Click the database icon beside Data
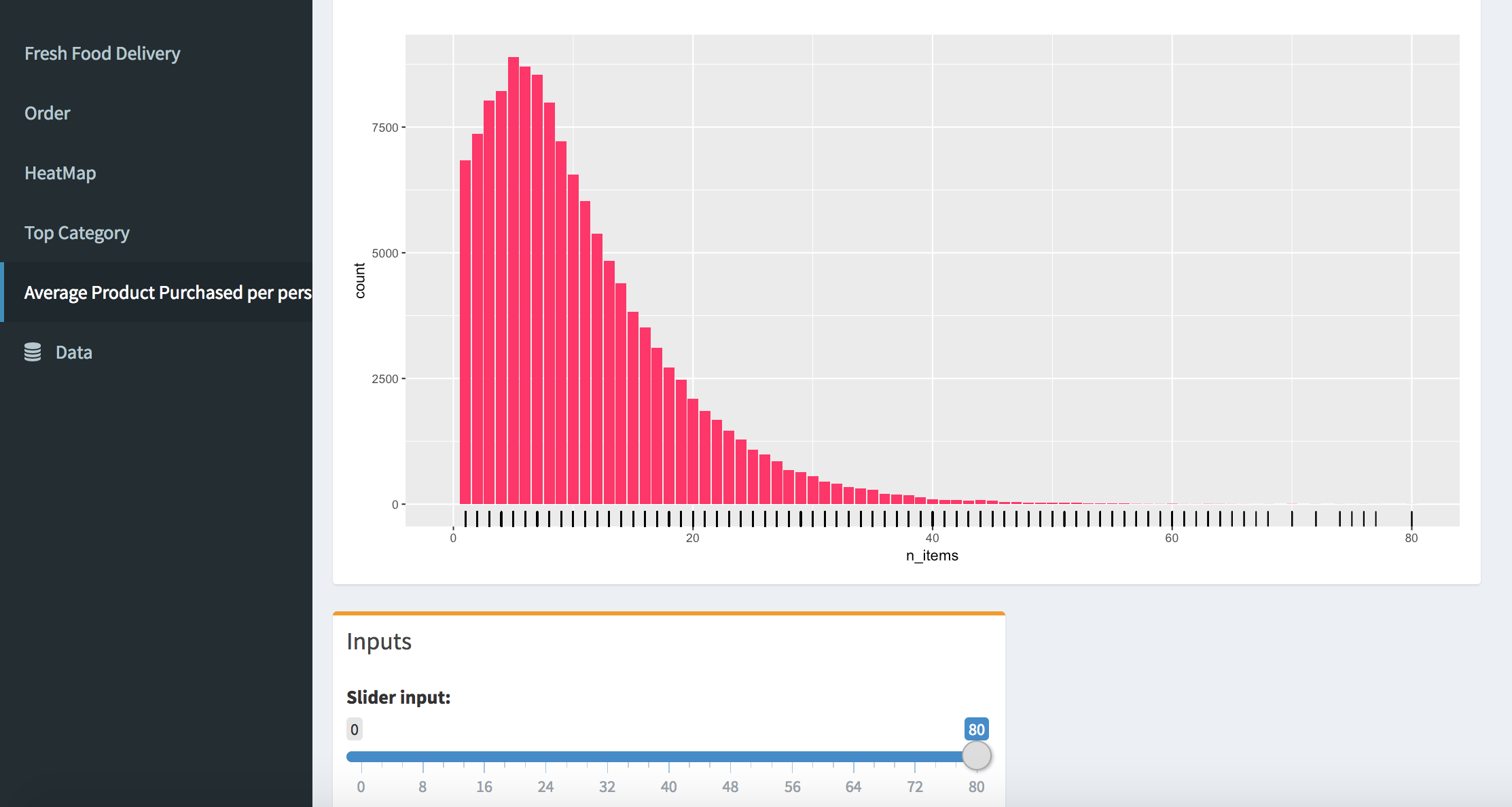The image size is (1512, 807). (x=33, y=352)
